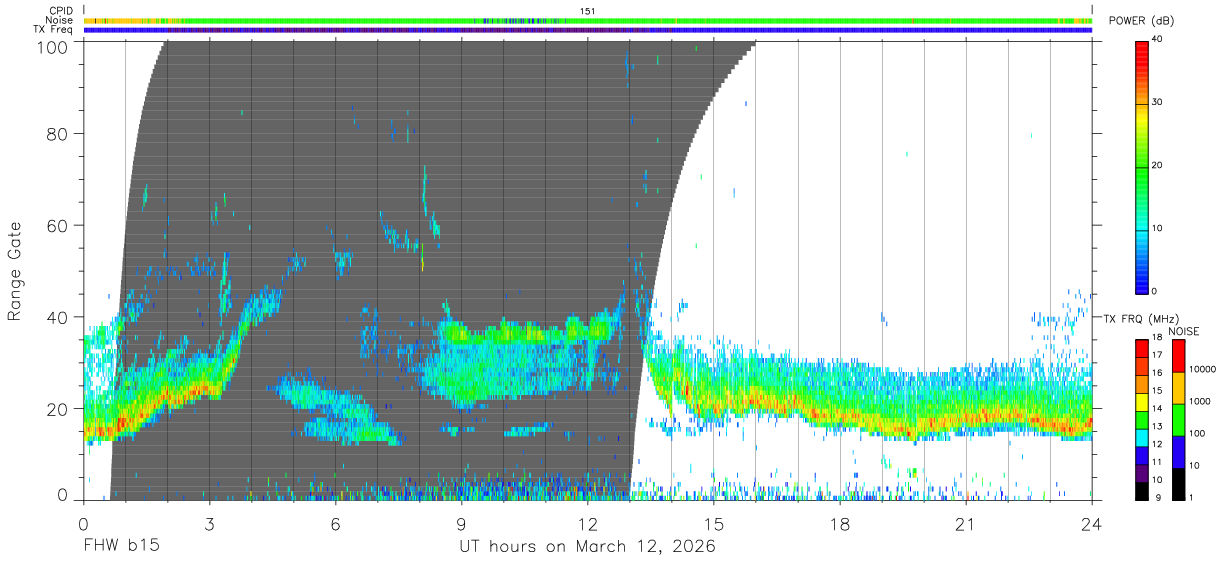
Task: Click the power color scale bar
Action: [x=1142, y=166]
